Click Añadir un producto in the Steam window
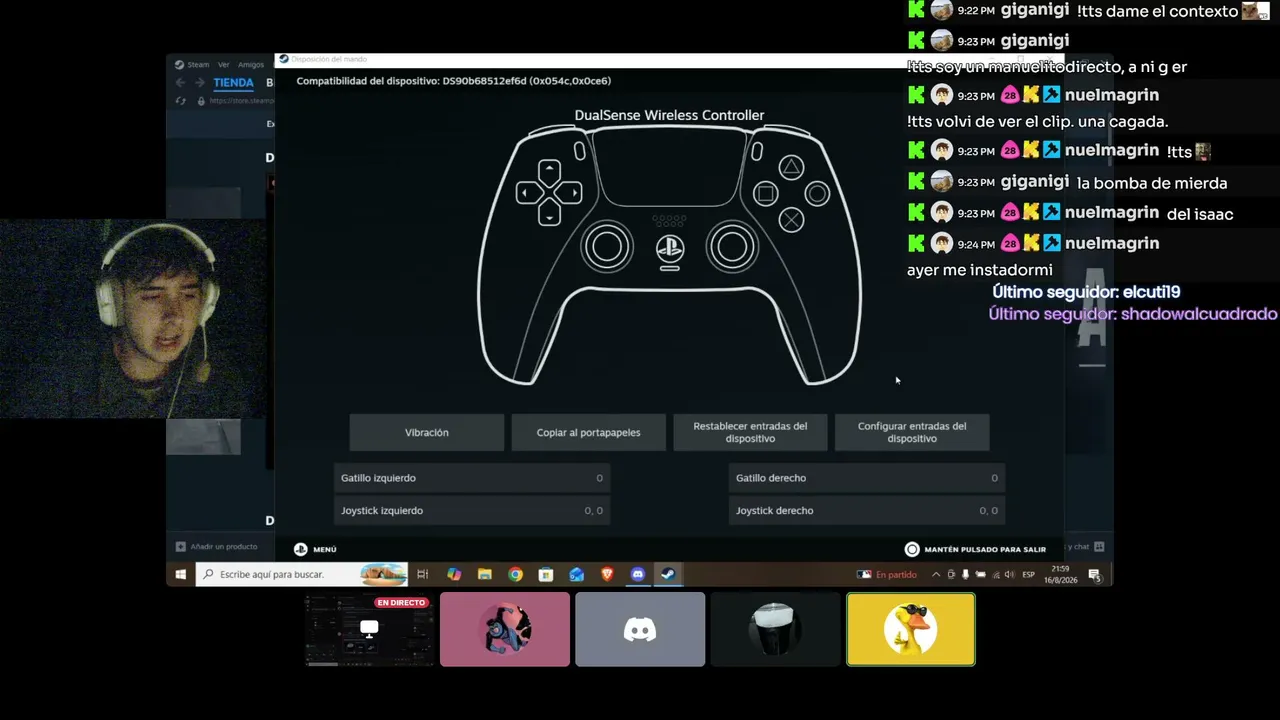This screenshot has height=720, width=1280. click(x=224, y=547)
